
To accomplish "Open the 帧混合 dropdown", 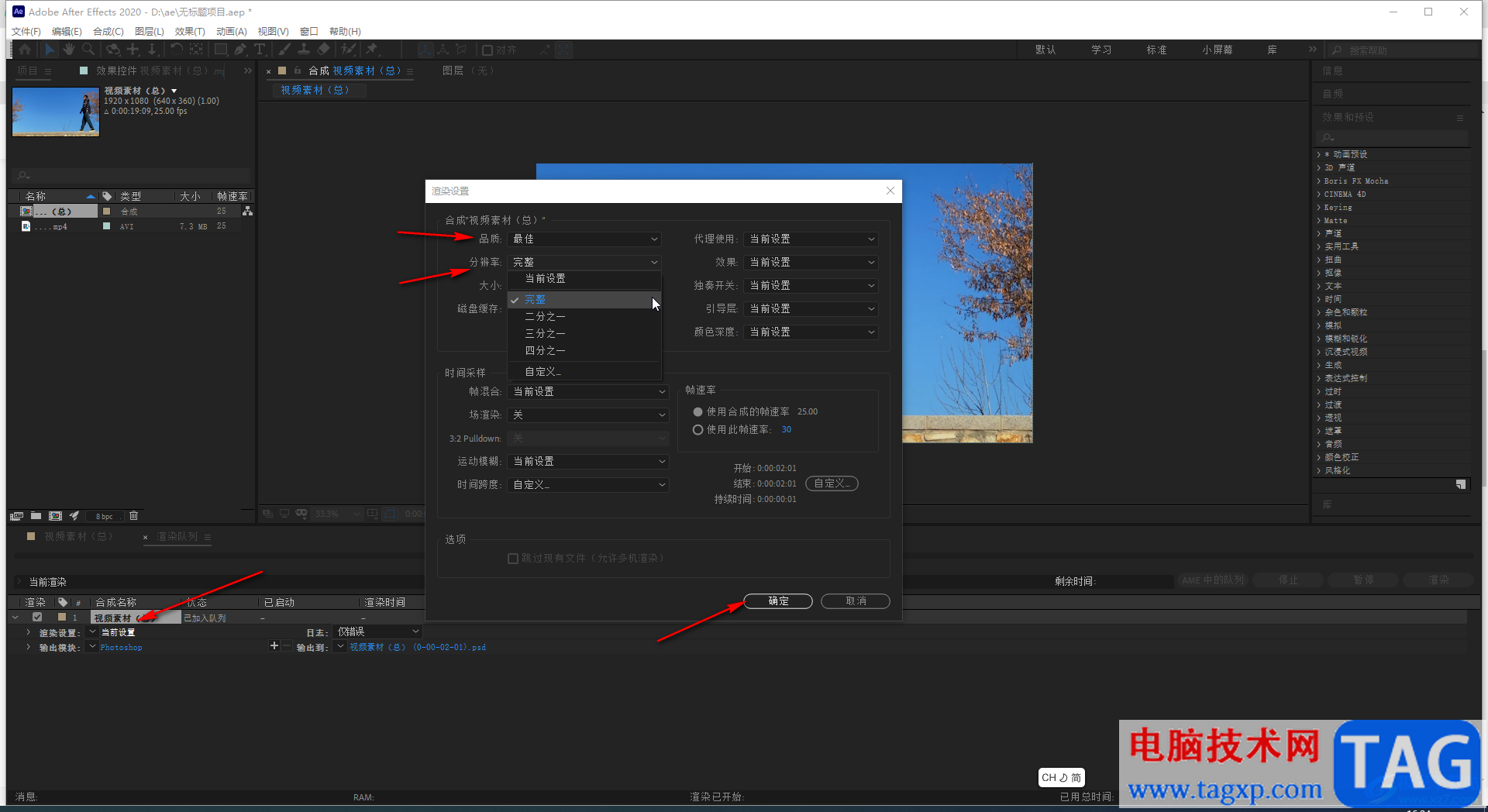I will pyautogui.click(x=588, y=392).
